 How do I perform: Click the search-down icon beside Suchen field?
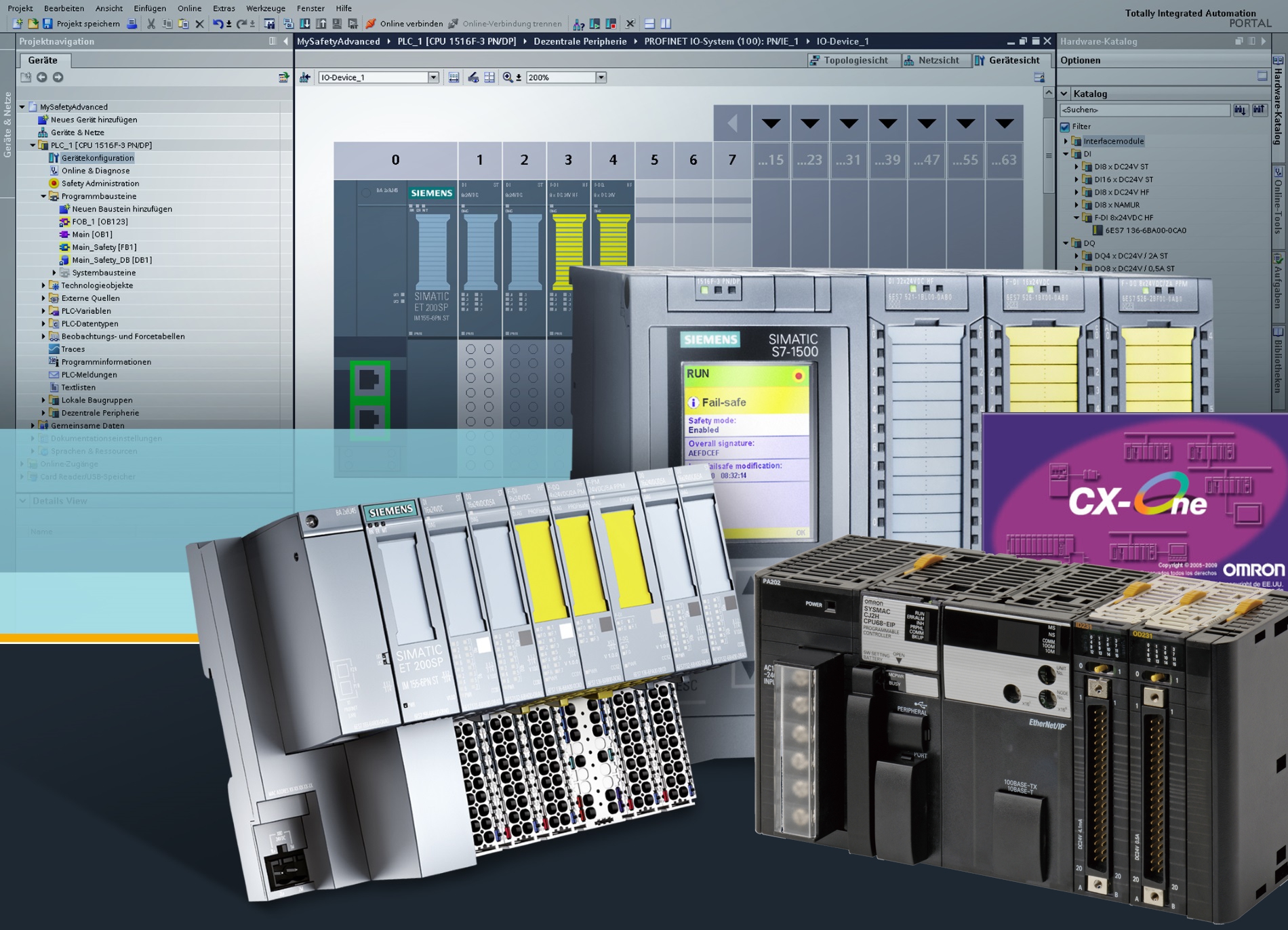pos(1240,110)
